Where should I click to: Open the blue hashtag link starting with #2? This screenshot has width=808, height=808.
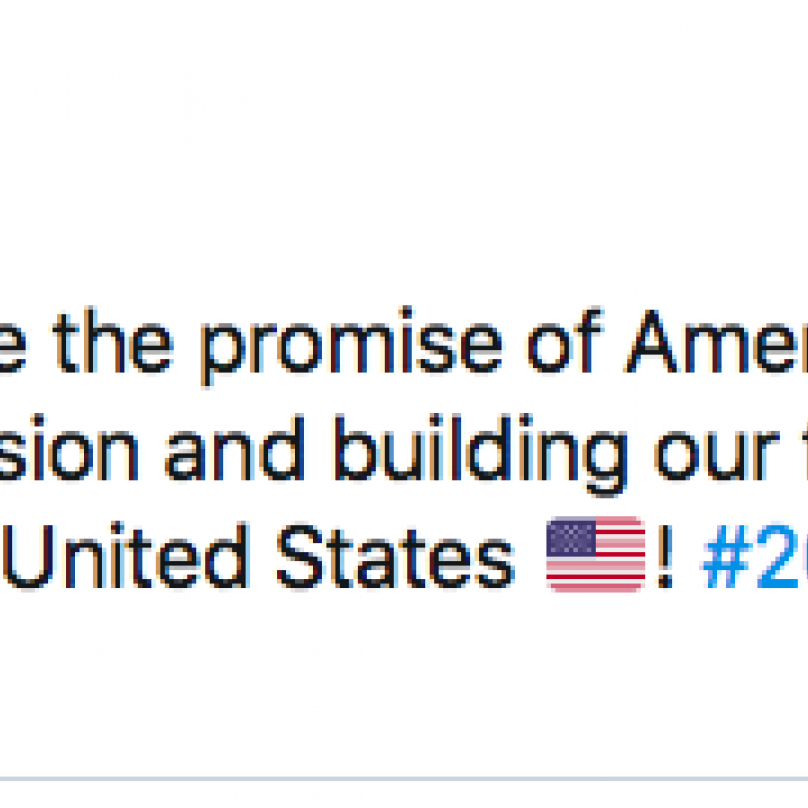coord(755,557)
